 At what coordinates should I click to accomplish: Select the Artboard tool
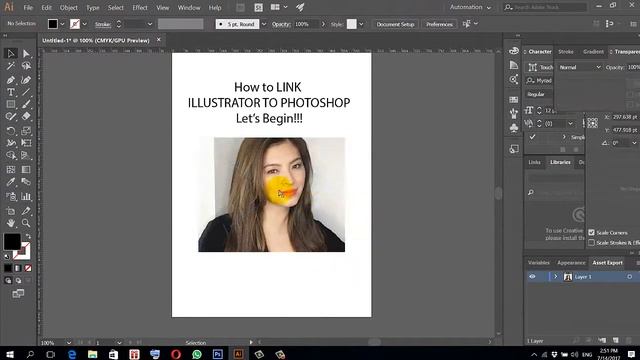[x=11, y=211]
